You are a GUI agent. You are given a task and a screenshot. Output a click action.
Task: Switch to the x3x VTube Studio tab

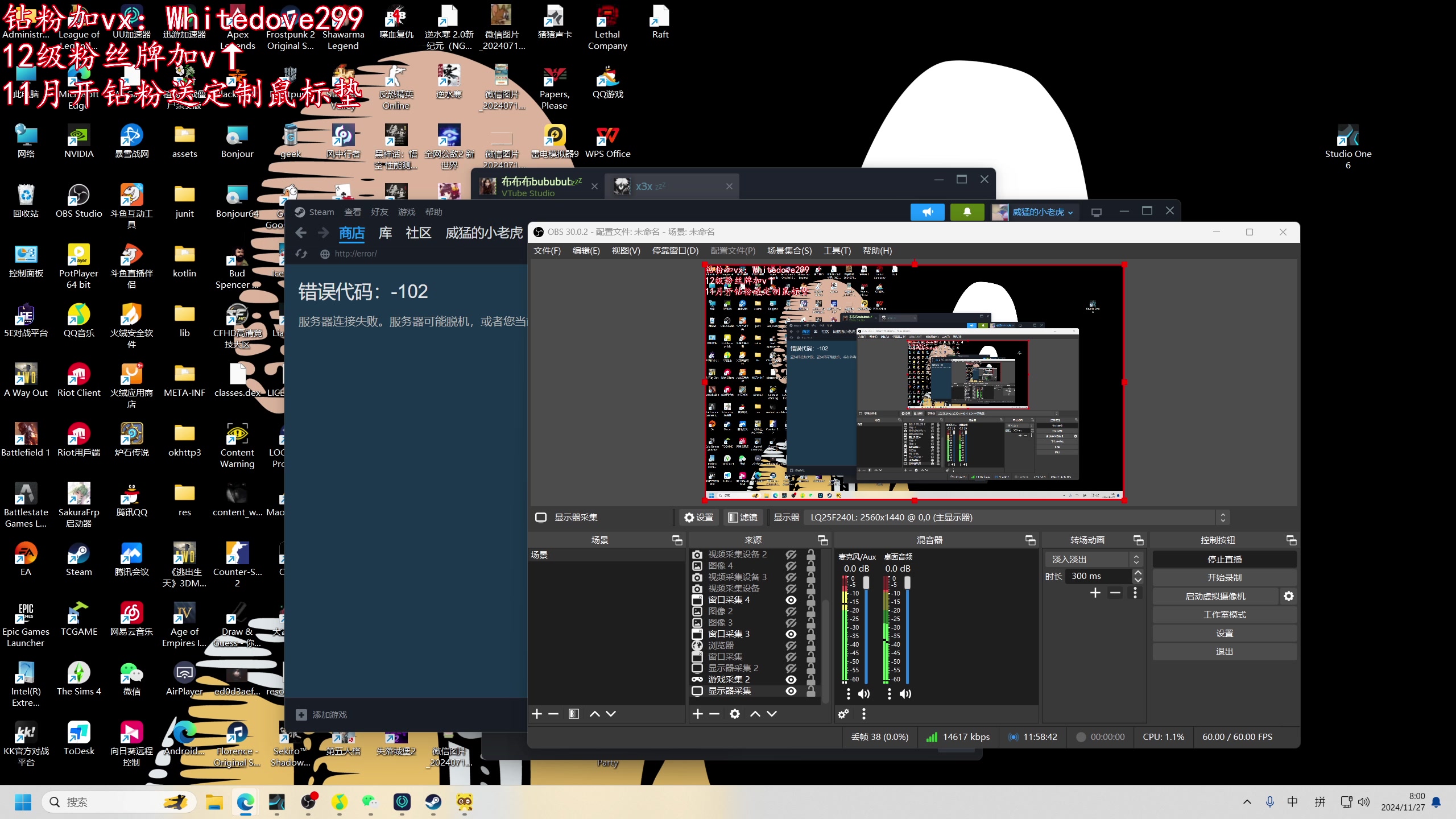[671, 187]
